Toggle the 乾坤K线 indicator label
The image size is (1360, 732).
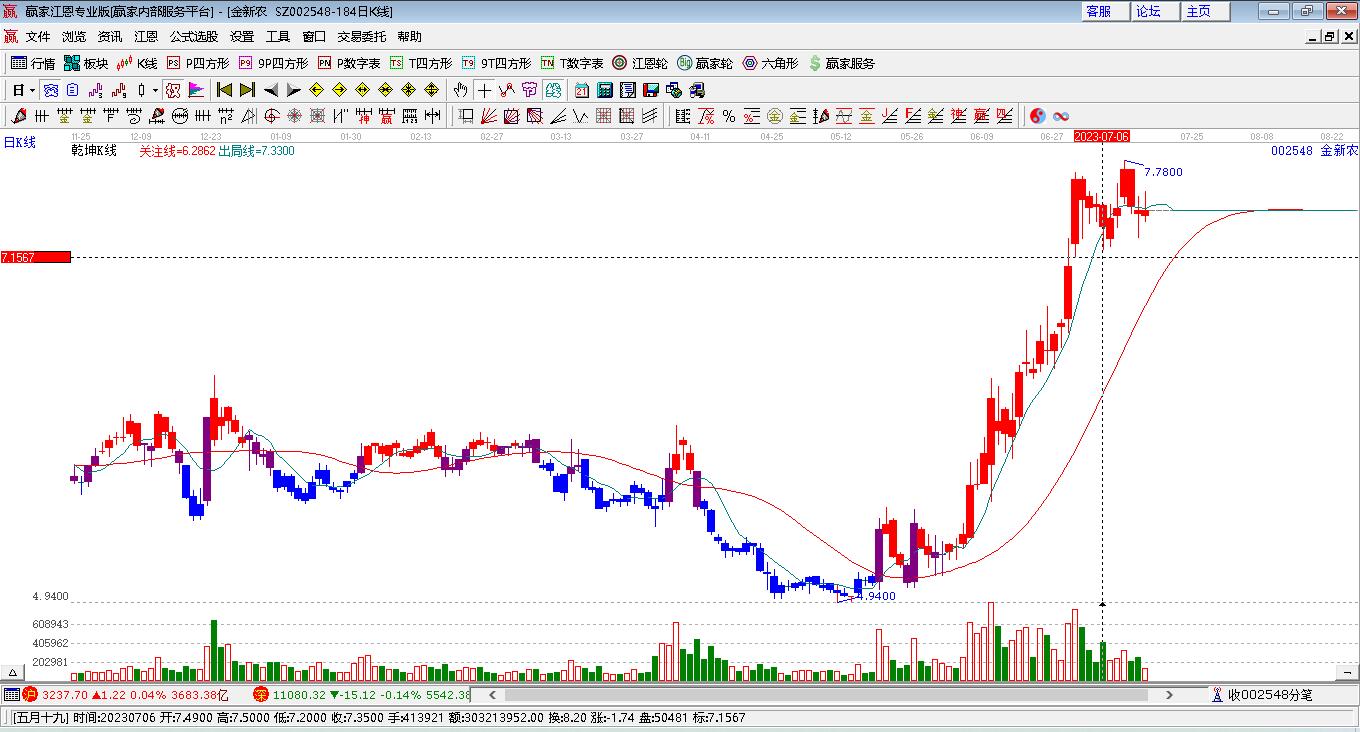point(94,151)
